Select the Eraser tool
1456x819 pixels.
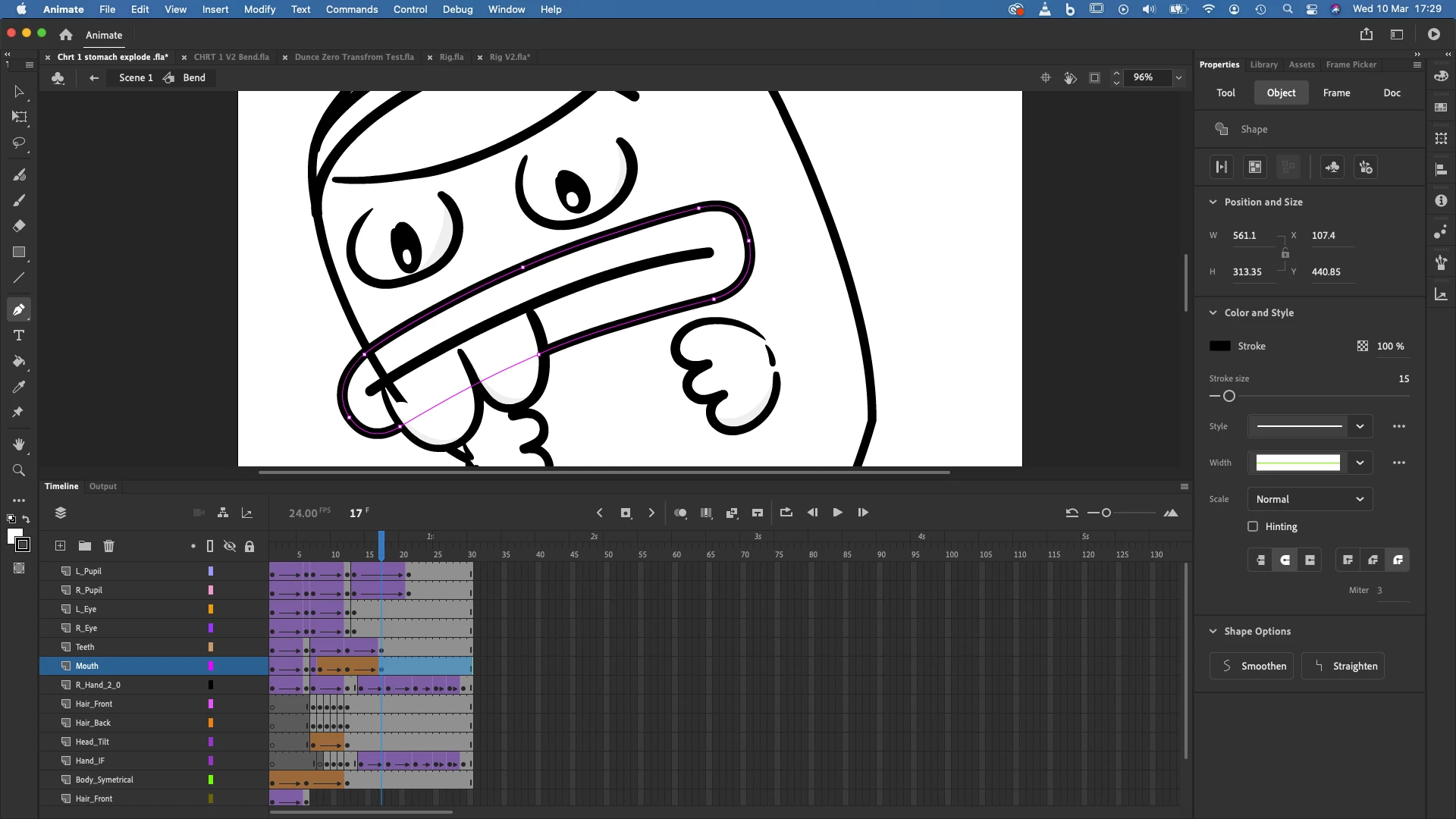19,226
